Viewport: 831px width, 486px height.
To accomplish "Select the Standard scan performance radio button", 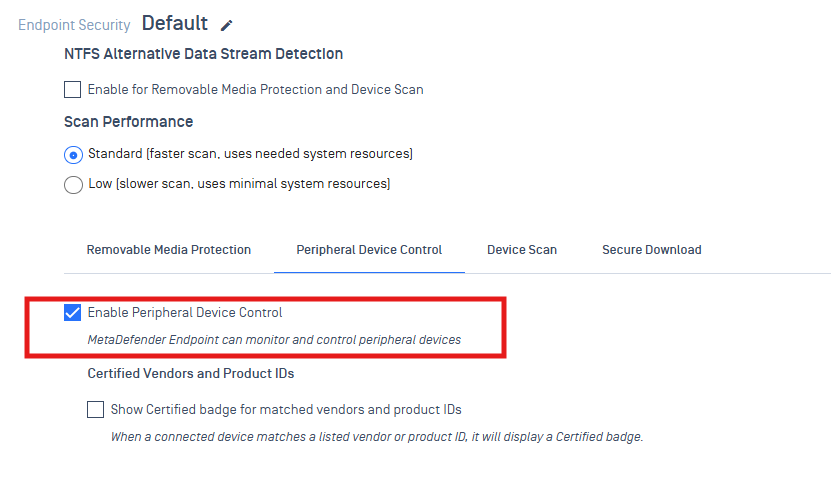I will click(x=73, y=155).
